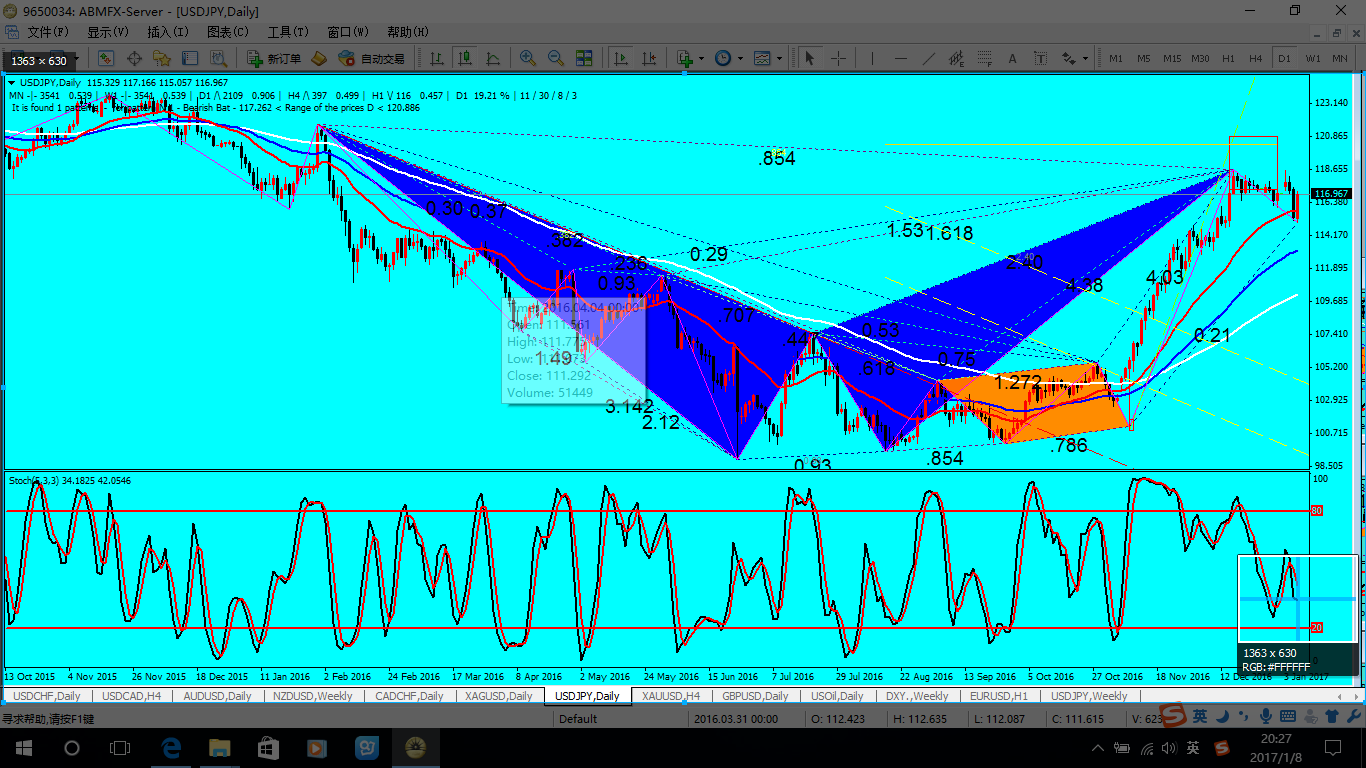Select the Fibonacci retracement tool
This screenshot has width=1366, height=768.
[x=985, y=58]
